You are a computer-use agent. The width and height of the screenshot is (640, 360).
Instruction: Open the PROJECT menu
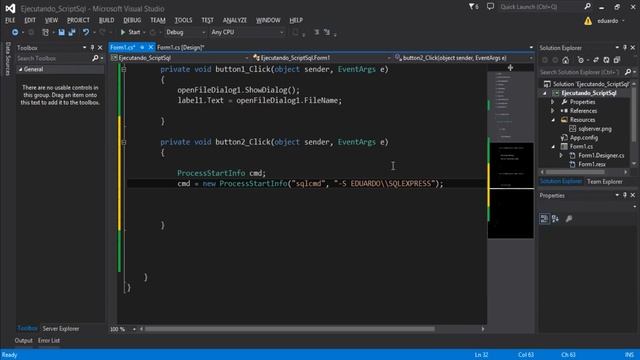pyautogui.click(x=78, y=20)
